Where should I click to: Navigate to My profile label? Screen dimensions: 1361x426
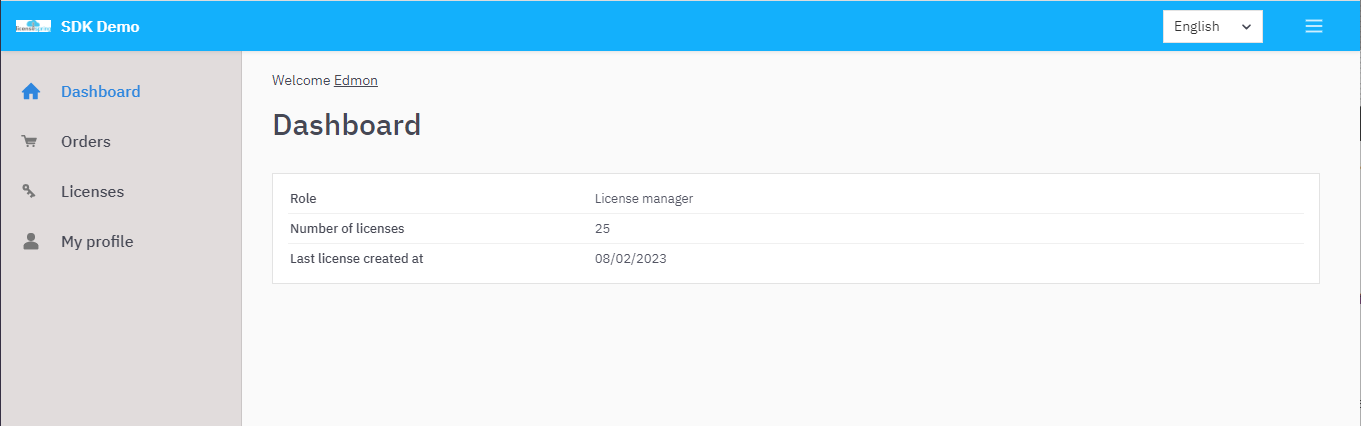(x=97, y=242)
